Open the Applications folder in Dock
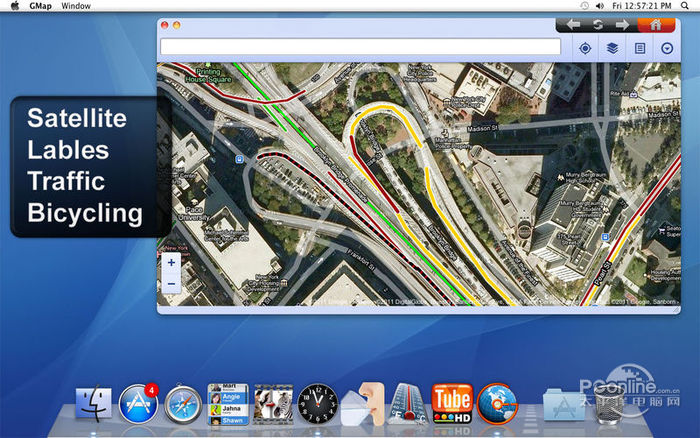700x438 pixels. 564,405
